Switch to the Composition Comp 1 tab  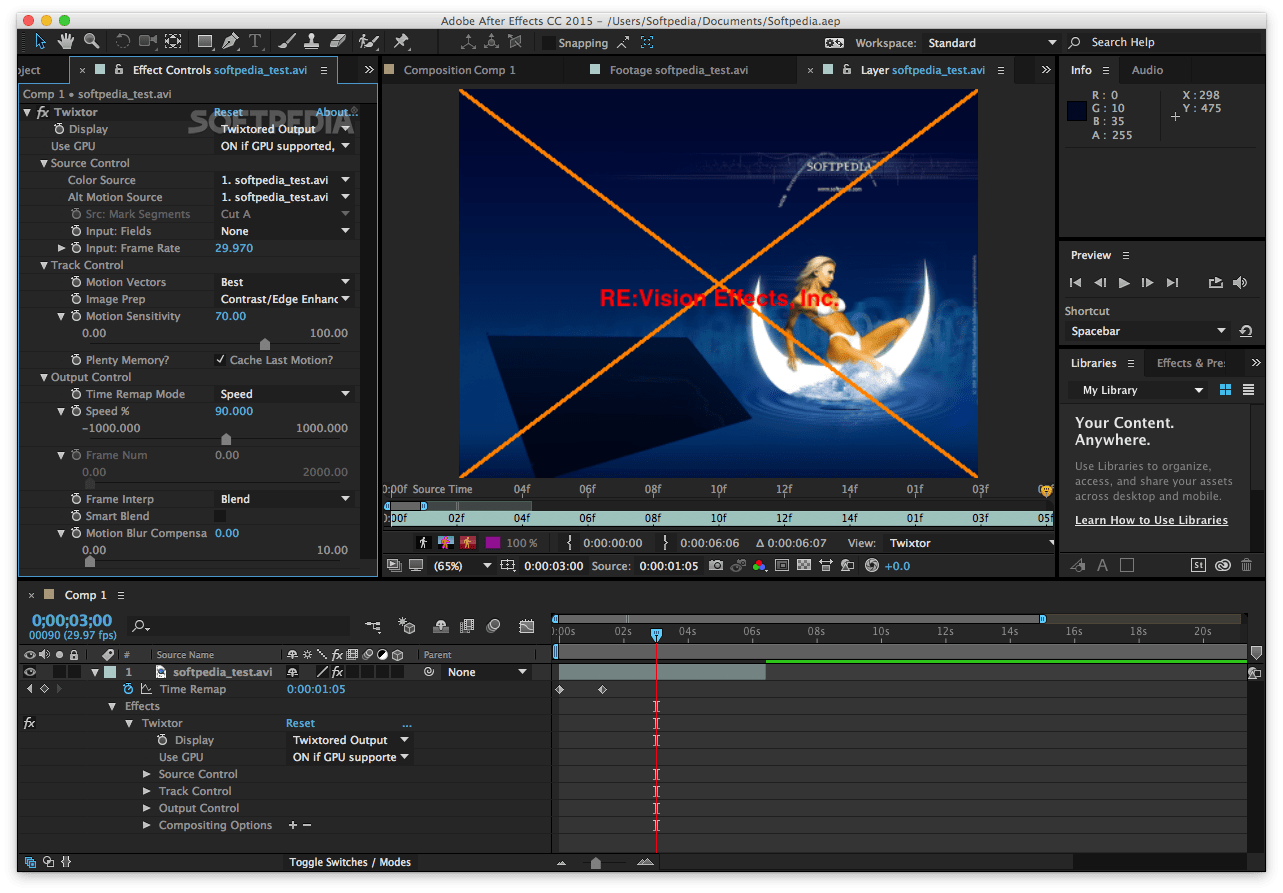pyautogui.click(x=460, y=70)
